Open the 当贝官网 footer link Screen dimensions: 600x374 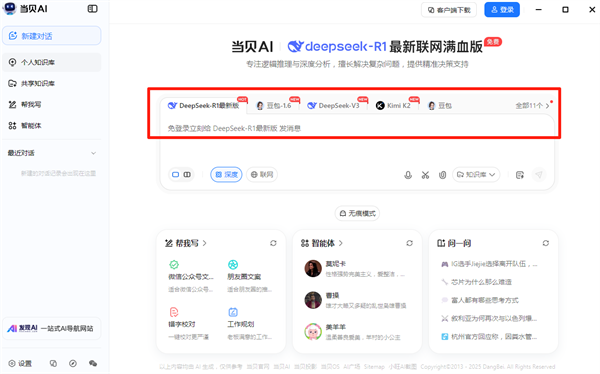tap(258, 367)
